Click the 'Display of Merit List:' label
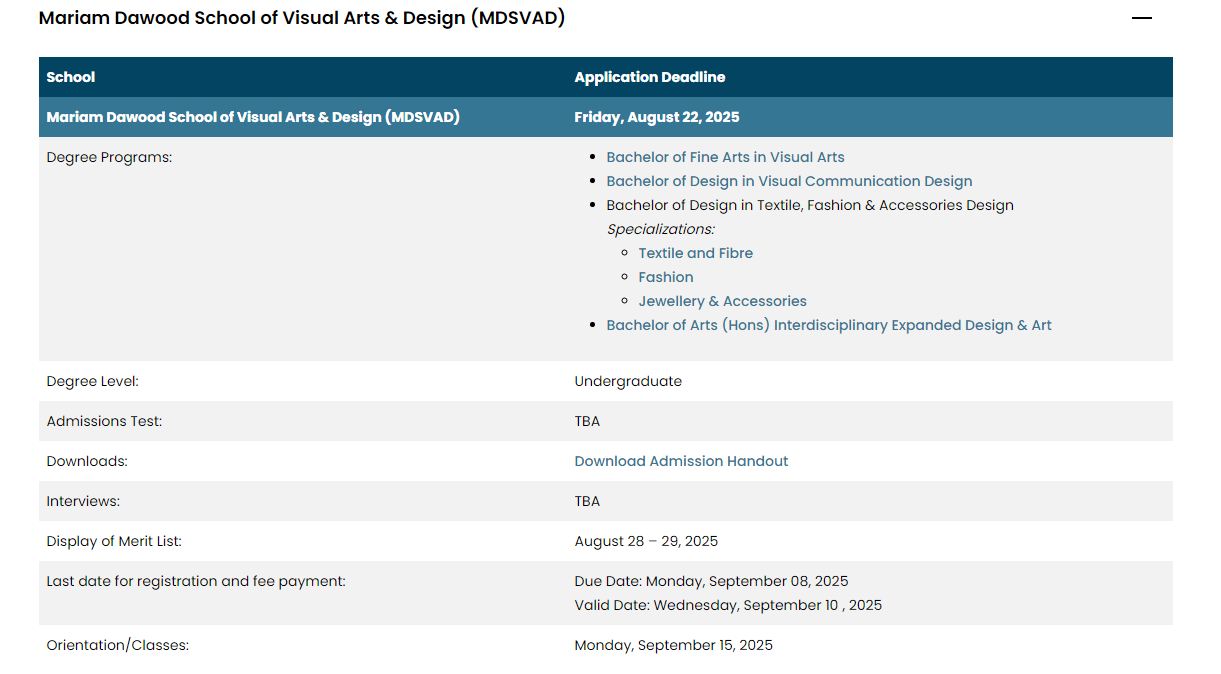Image resolution: width=1221 pixels, height=674 pixels. pos(114,541)
